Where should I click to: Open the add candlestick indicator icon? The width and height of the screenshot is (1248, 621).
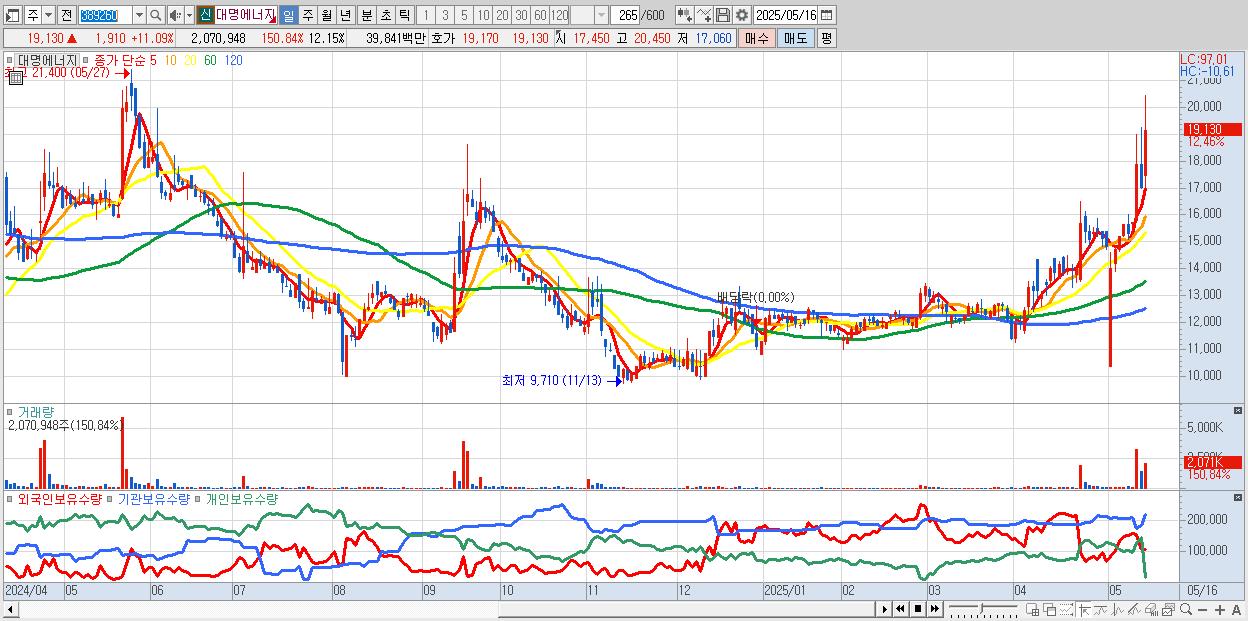(685, 15)
